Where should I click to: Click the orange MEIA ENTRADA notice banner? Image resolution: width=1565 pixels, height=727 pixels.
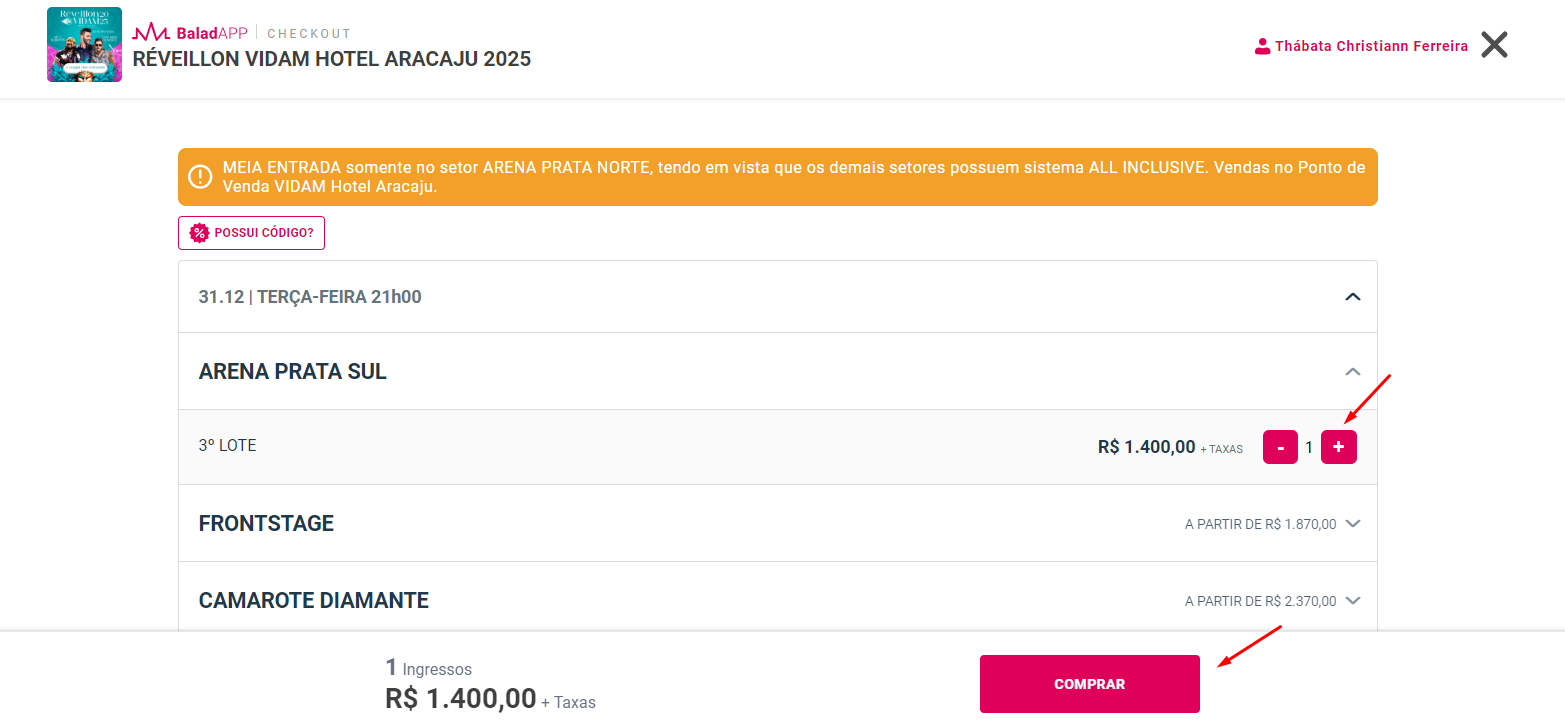pyautogui.click(x=777, y=177)
